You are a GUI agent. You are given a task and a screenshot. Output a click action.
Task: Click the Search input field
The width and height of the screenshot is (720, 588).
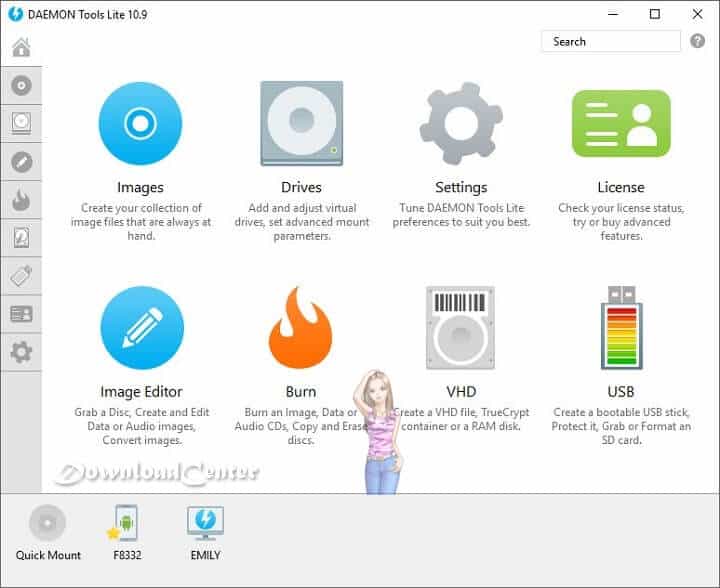611,41
